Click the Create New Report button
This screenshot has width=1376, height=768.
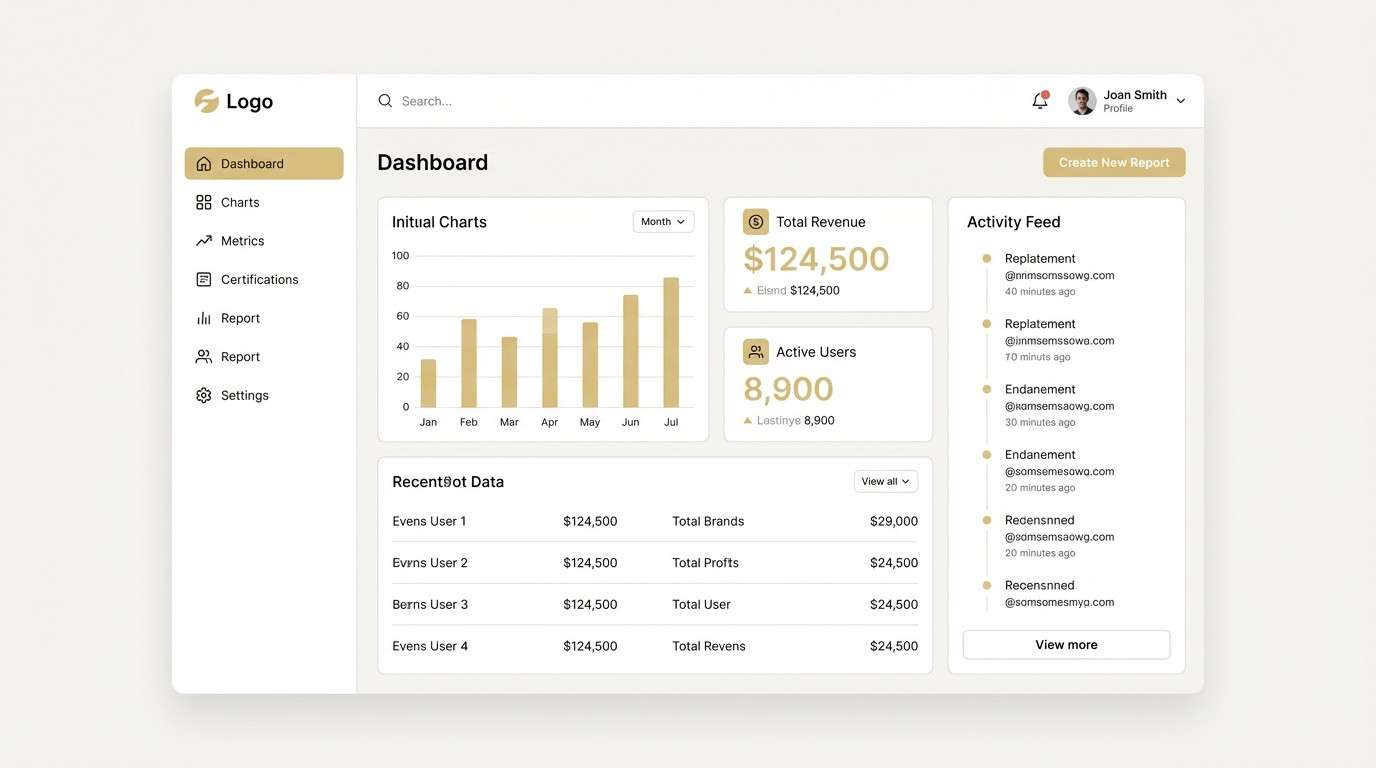pos(1115,160)
